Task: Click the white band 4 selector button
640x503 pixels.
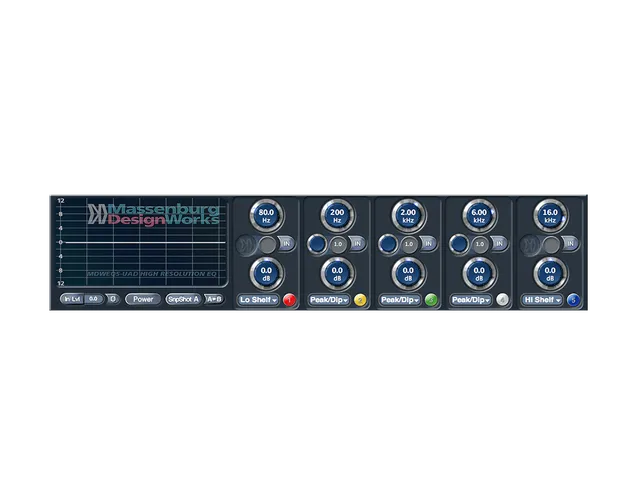Action: point(502,300)
